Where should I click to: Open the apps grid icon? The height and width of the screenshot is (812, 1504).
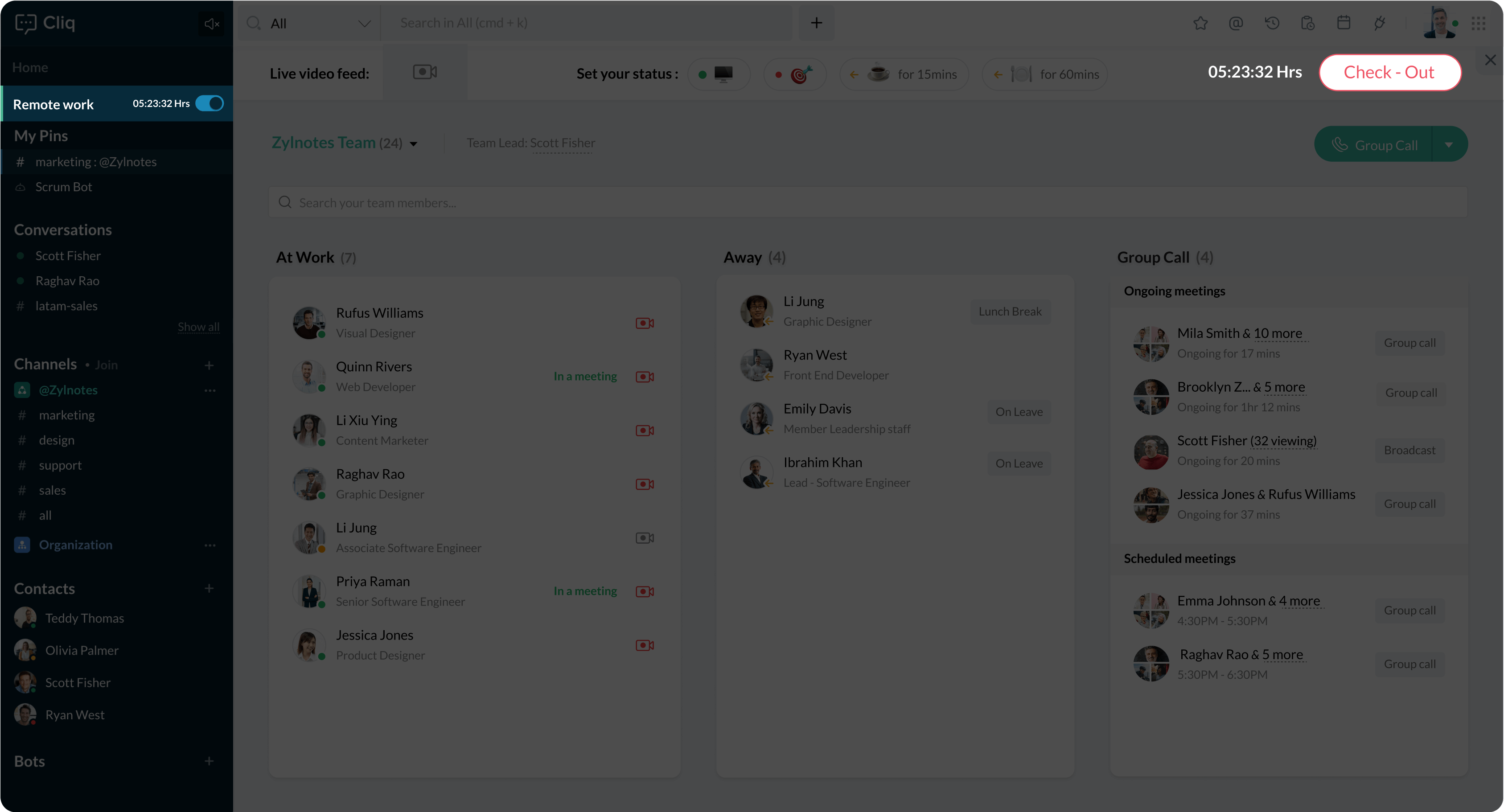tap(1478, 23)
